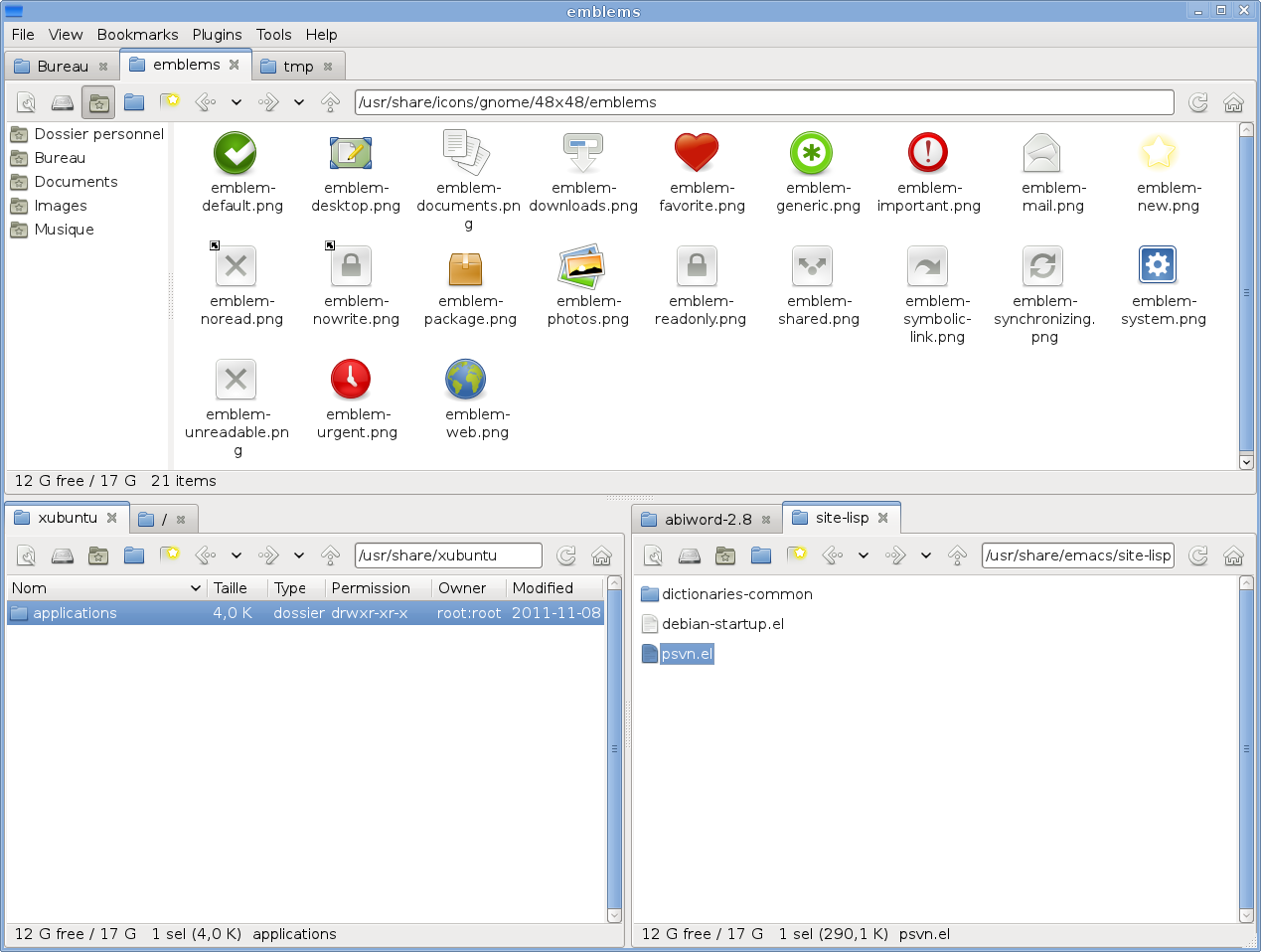Toggle the bookmarks pane in the emblems panel

click(98, 102)
